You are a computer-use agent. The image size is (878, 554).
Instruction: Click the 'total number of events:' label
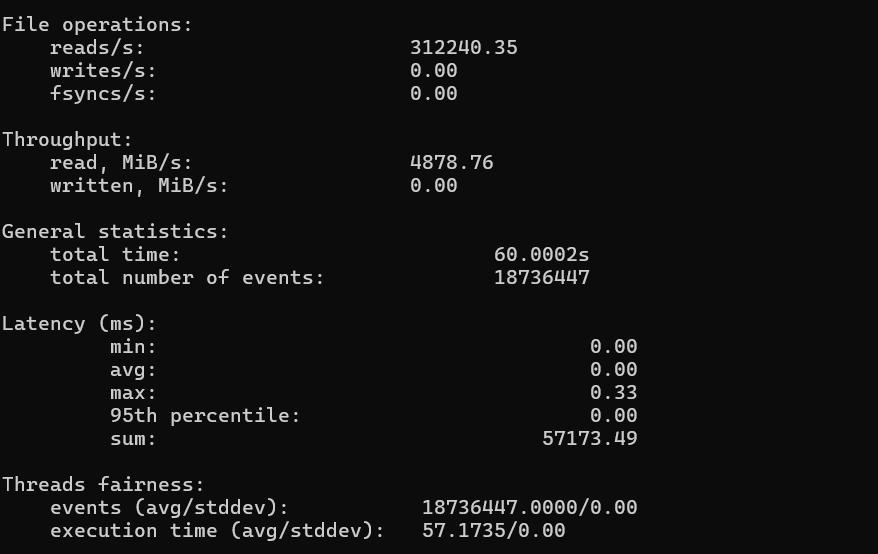[x=187, y=278]
